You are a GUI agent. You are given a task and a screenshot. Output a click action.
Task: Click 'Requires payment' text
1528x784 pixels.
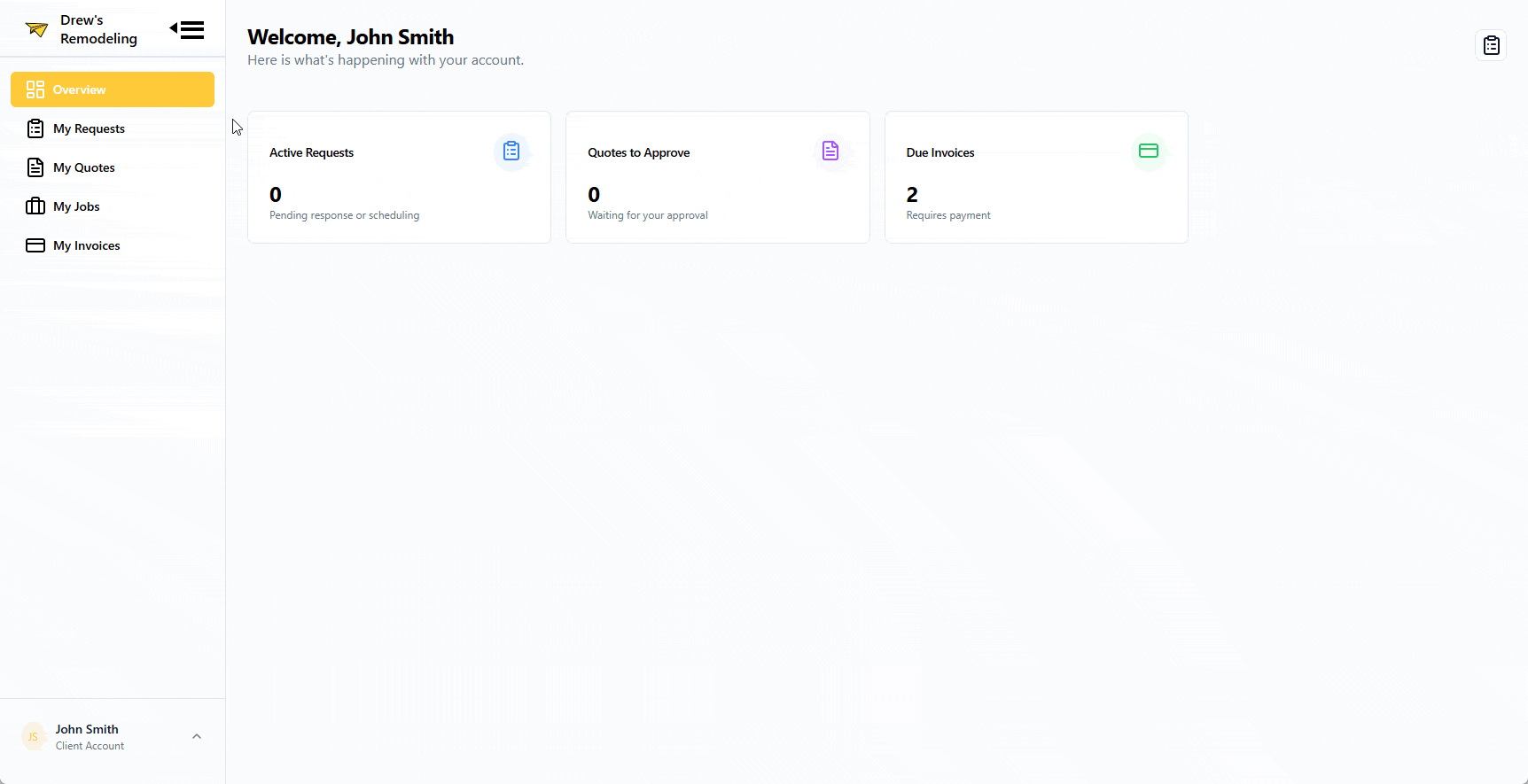pos(948,215)
